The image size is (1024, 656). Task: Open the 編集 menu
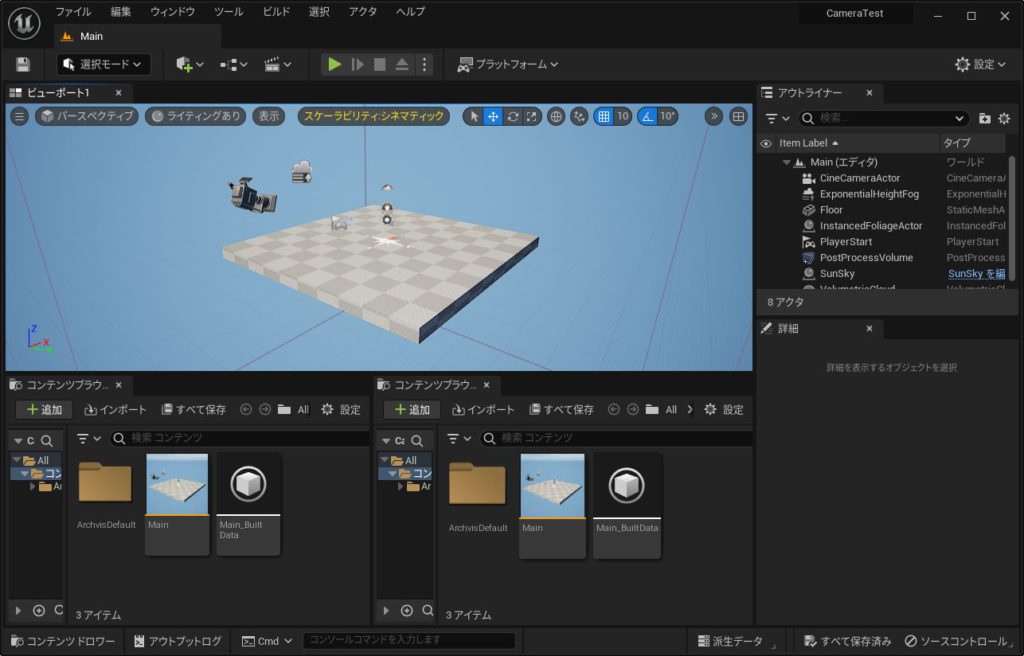click(x=121, y=12)
